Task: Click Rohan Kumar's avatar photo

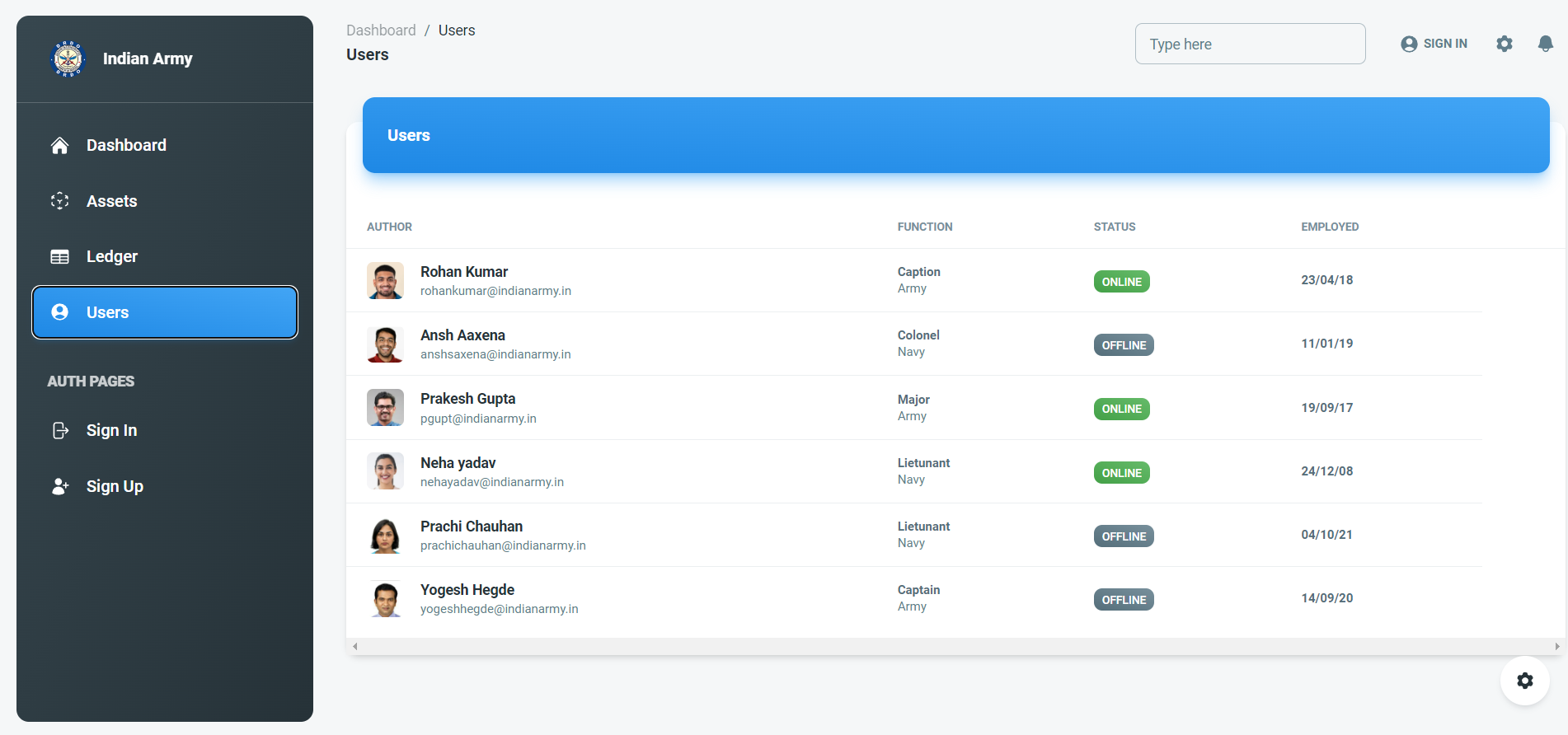Action: tap(385, 280)
